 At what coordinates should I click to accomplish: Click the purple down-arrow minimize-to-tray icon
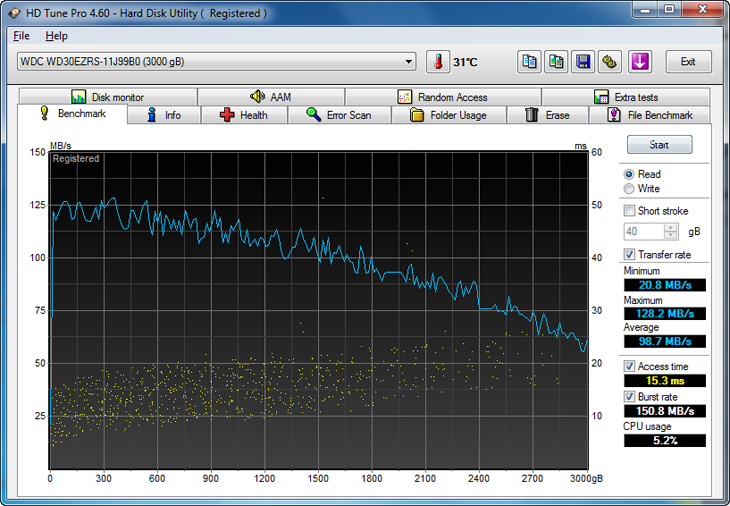pos(639,62)
